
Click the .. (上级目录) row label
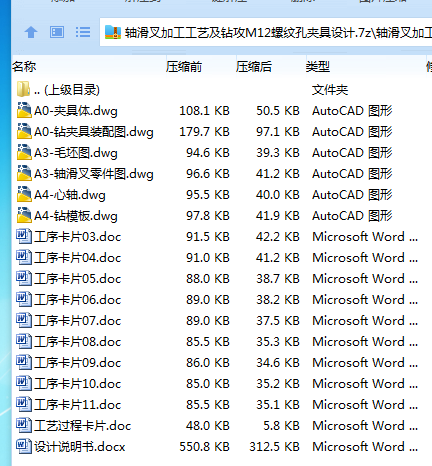67,90
